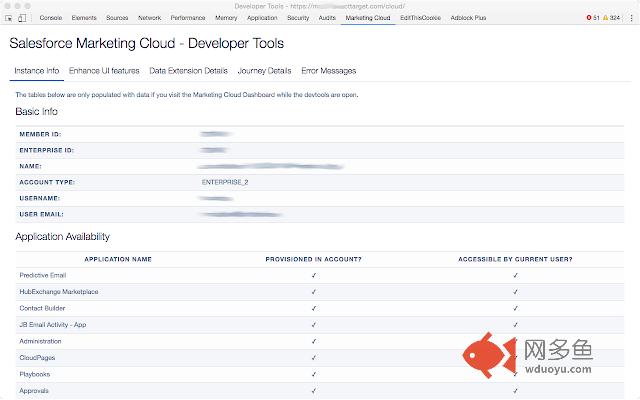Click the Administration row name

[40, 341]
